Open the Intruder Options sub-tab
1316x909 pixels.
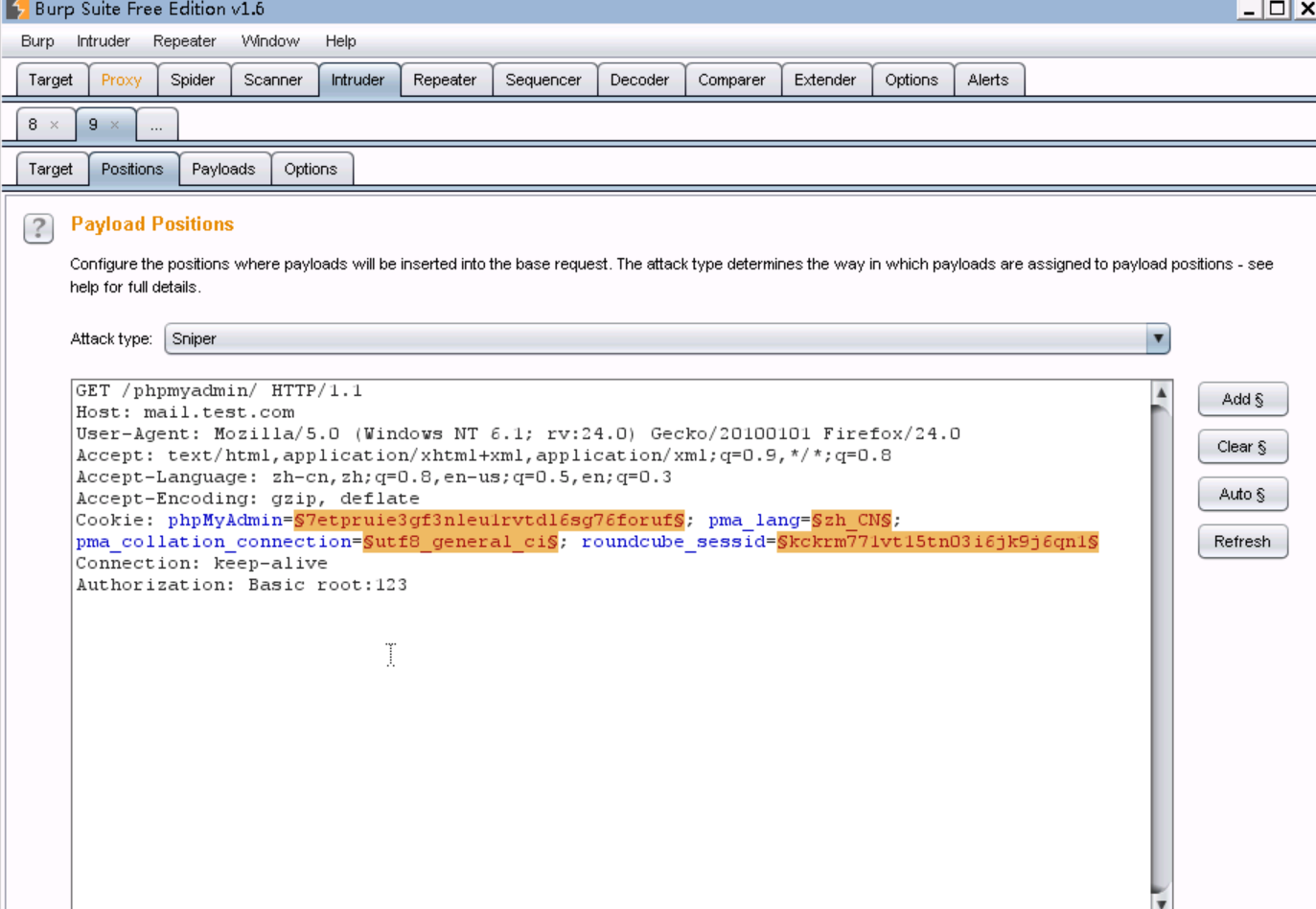coord(311,169)
